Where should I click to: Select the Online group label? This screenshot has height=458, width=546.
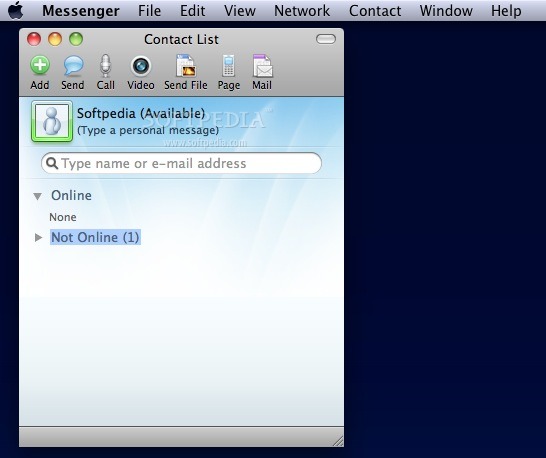click(x=71, y=195)
